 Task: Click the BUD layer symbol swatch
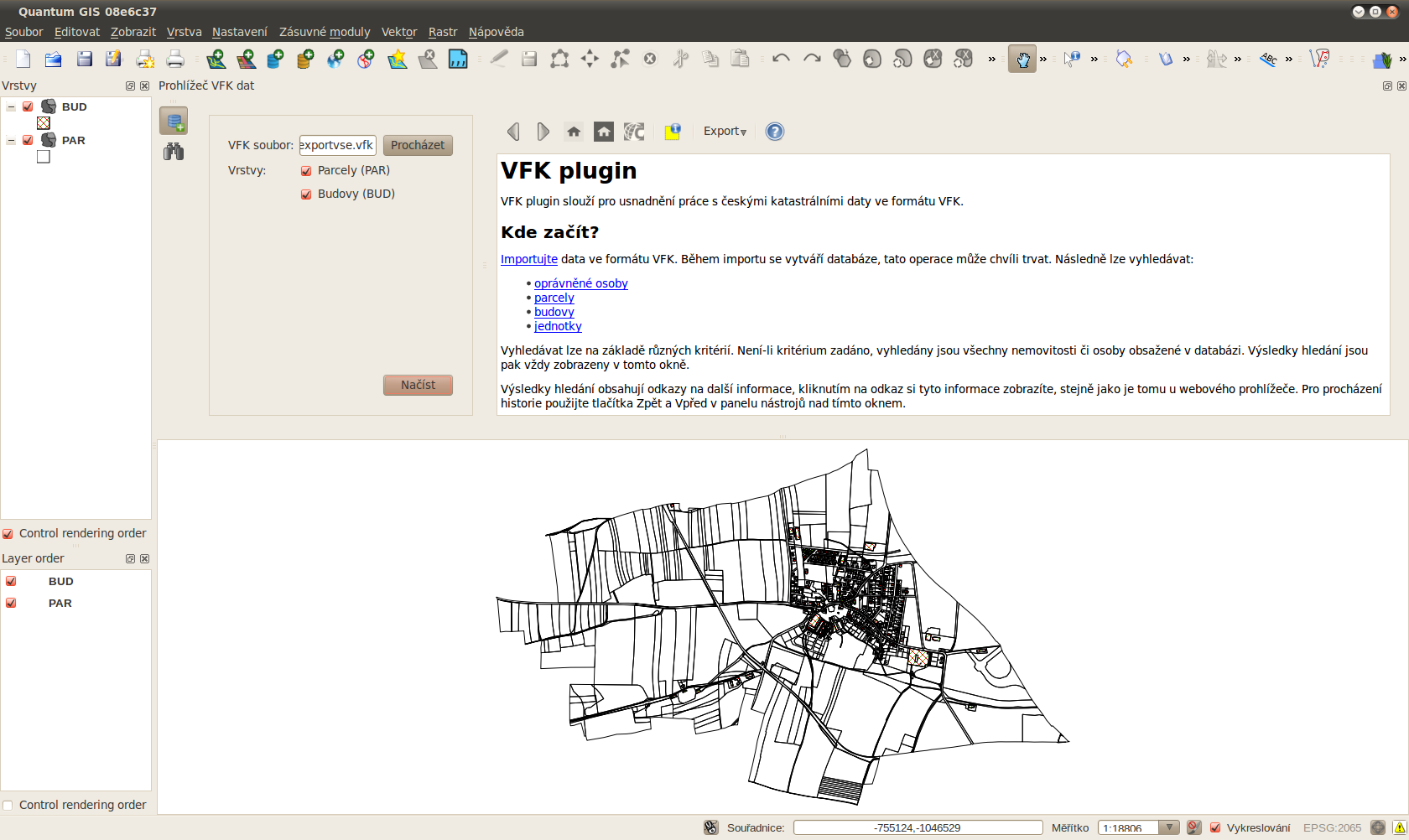coord(44,123)
